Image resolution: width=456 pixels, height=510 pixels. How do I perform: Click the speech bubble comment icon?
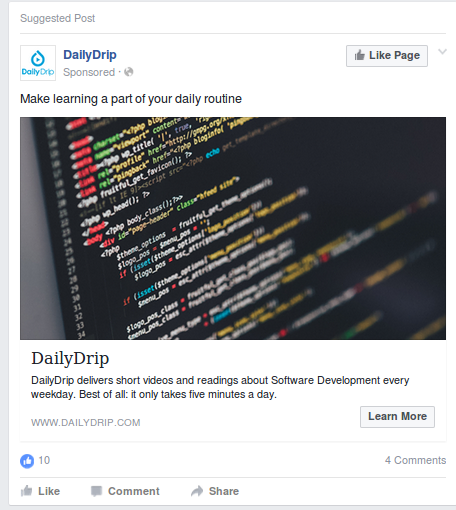(x=96, y=491)
